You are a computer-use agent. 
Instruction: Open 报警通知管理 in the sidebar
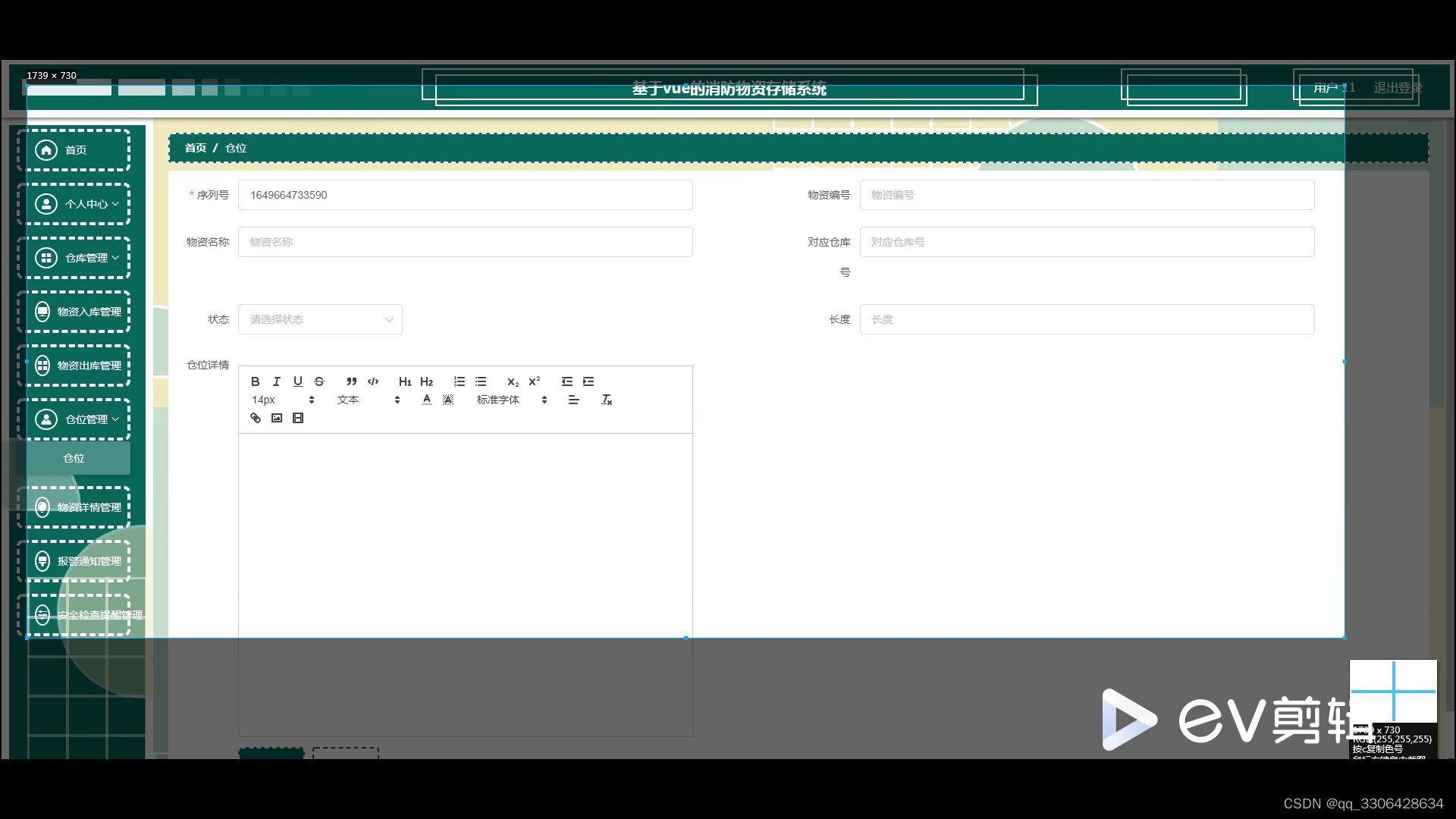[x=74, y=561]
